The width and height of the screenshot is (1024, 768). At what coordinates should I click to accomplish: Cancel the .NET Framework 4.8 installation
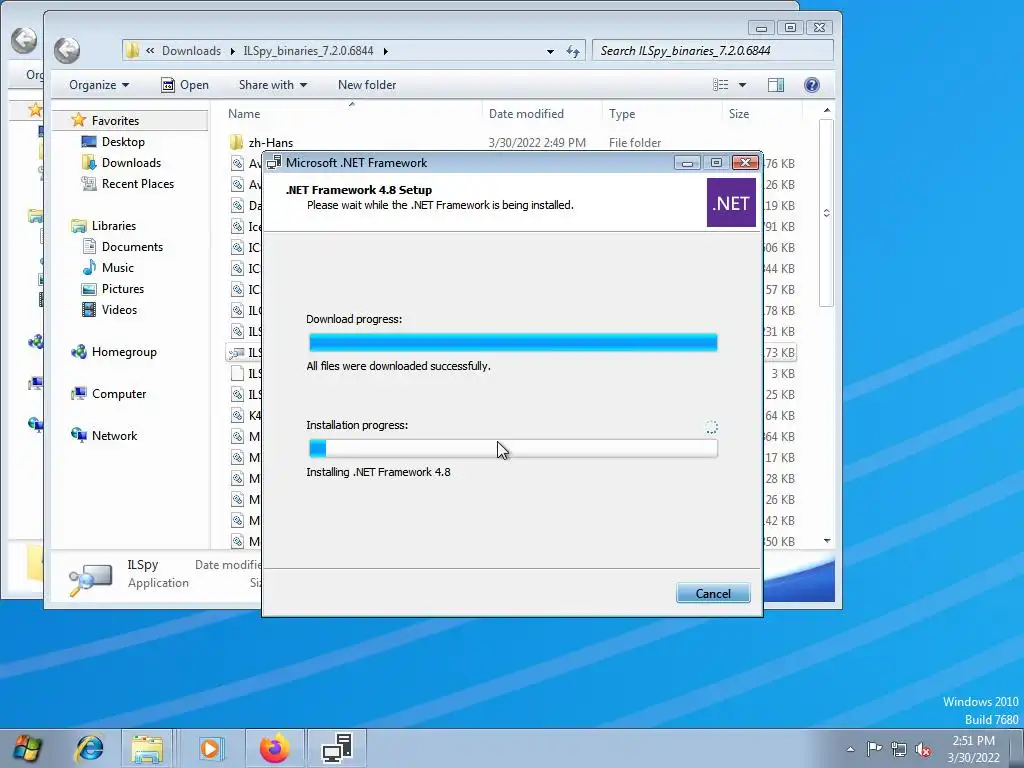[712, 593]
